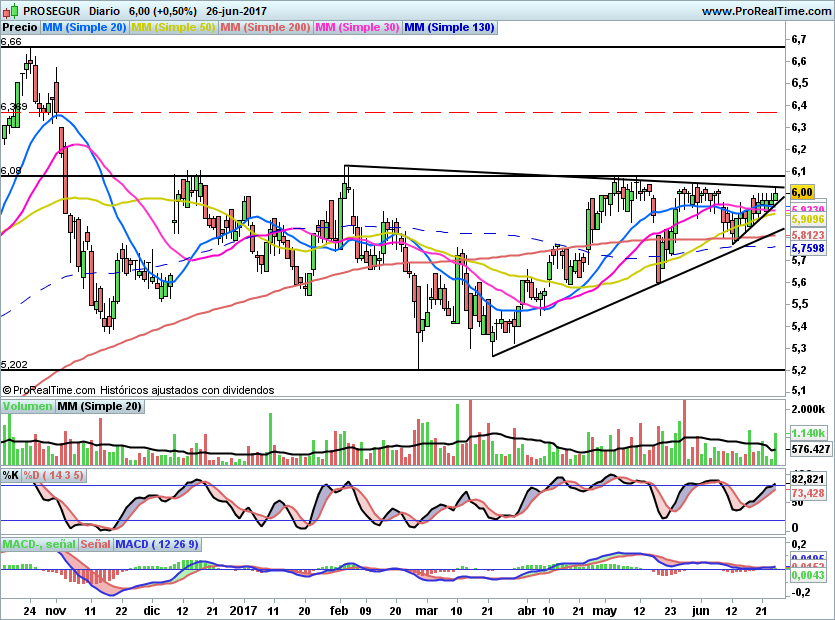Image resolution: width=835 pixels, height=620 pixels.
Task: Select the MM (Simple 30) magenta label
Action: [x=357, y=27]
